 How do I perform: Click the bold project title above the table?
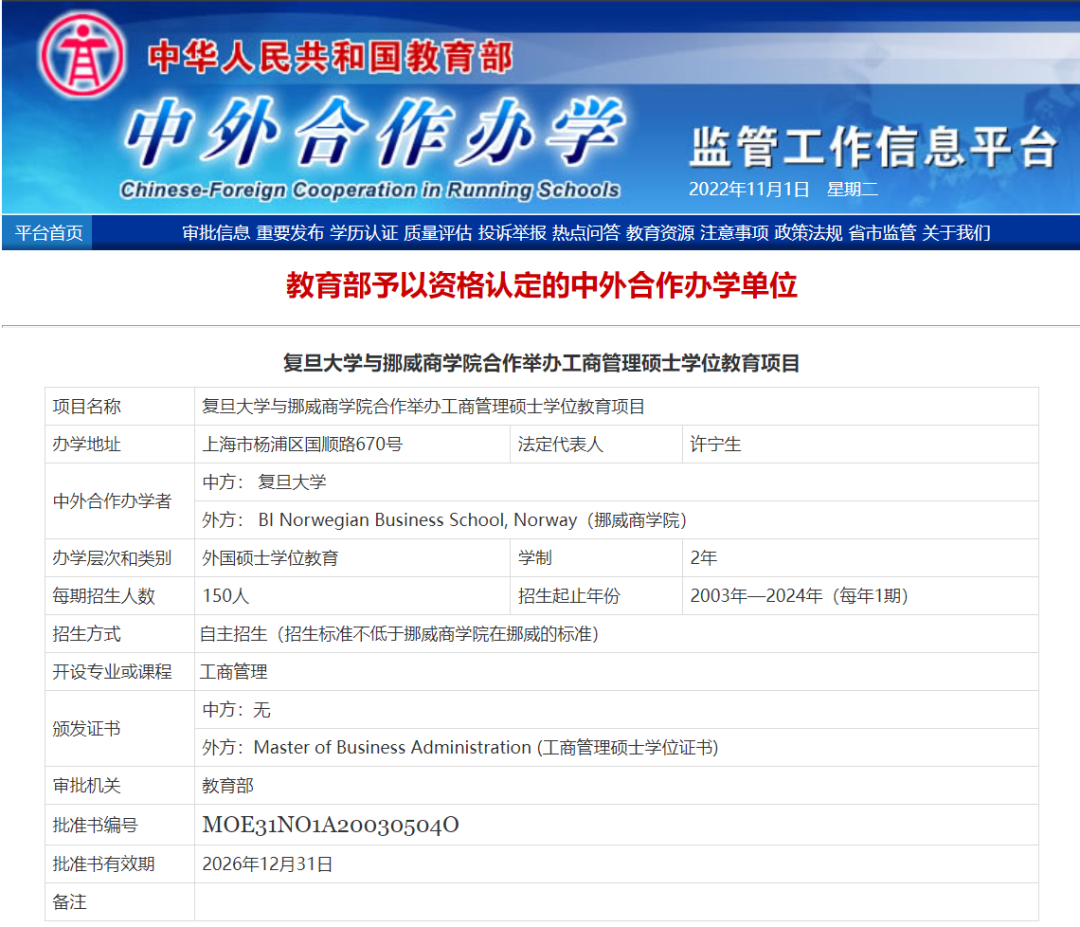(541, 363)
